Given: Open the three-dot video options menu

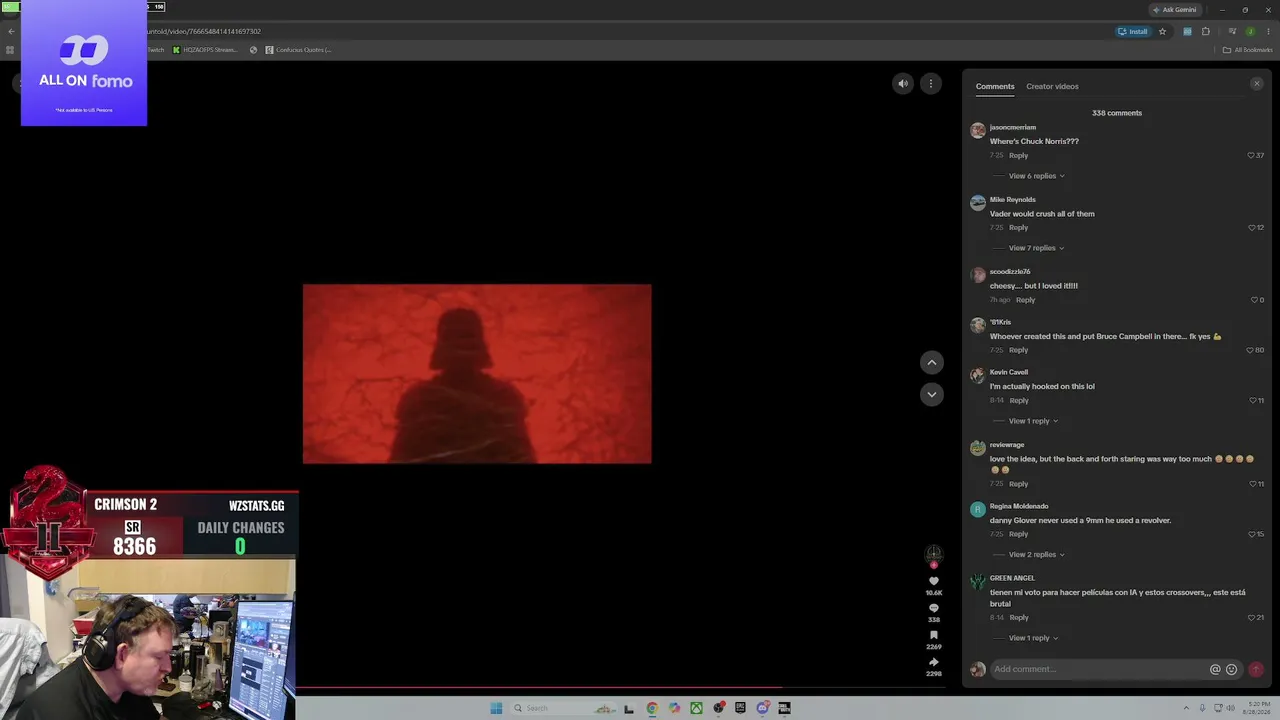Looking at the screenshot, I should (x=931, y=84).
